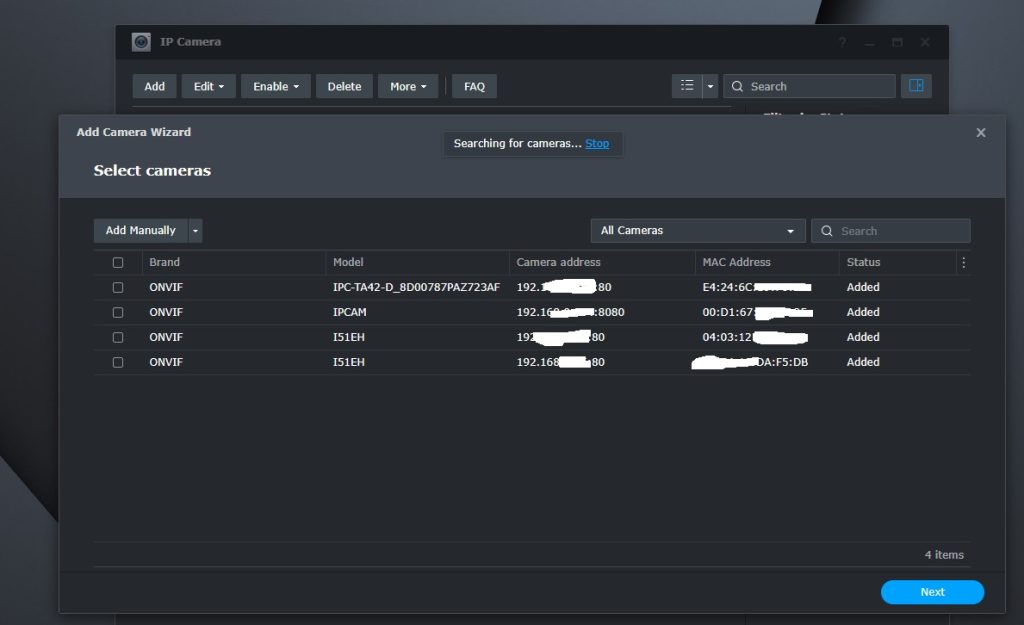Viewport: 1024px width, 625px height.
Task: Open the list view mode icon
Action: 687,86
